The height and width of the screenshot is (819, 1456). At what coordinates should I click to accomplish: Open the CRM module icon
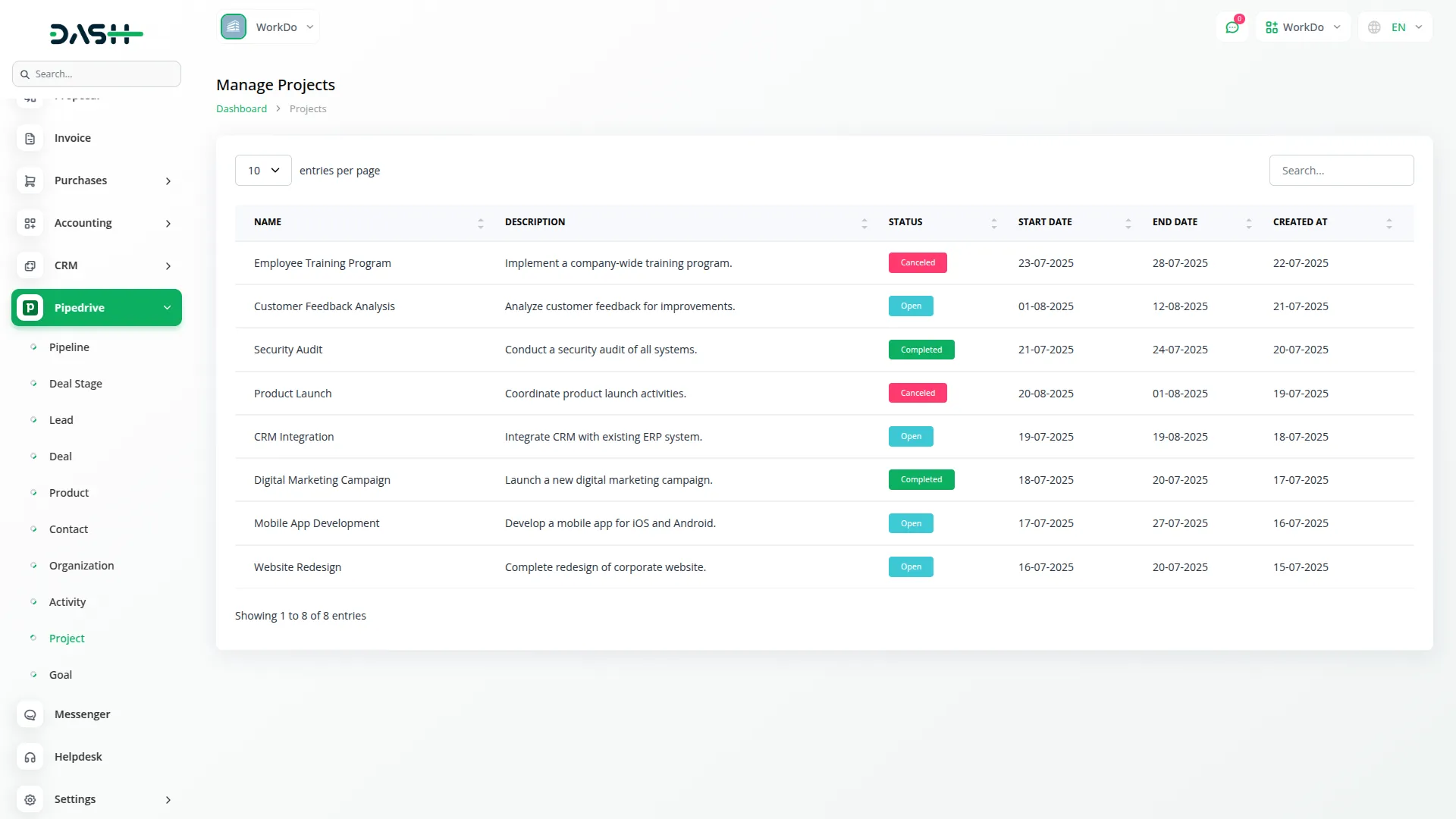[30, 265]
